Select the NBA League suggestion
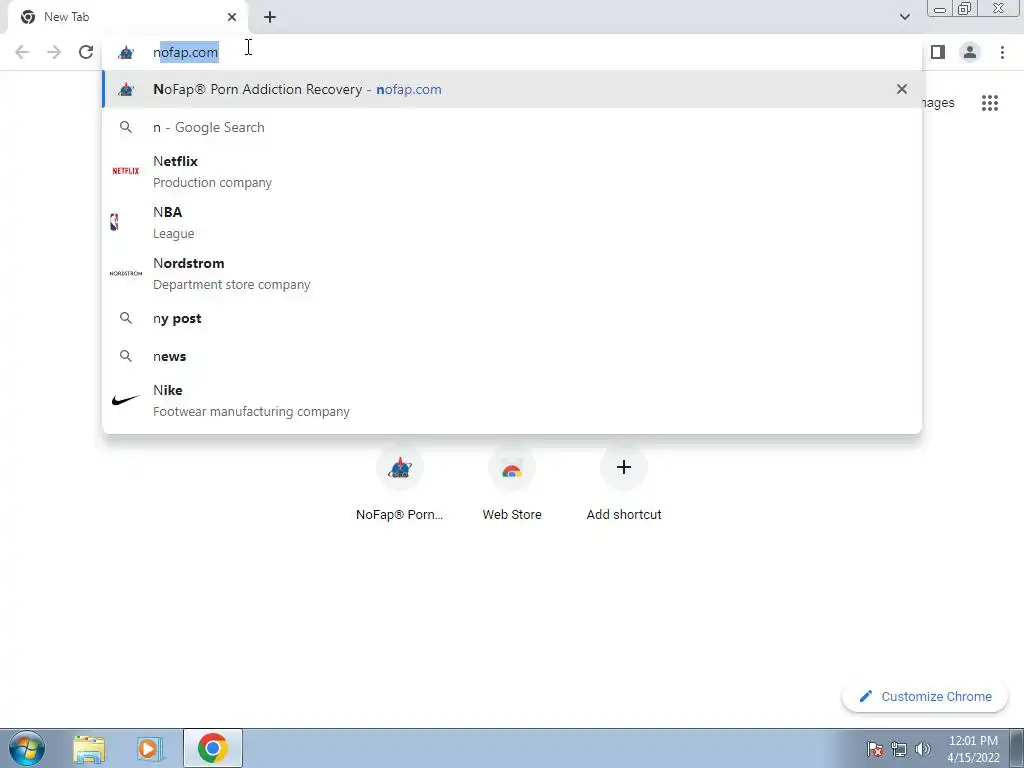This screenshot has height=768, width=1024. click(512, 222)
